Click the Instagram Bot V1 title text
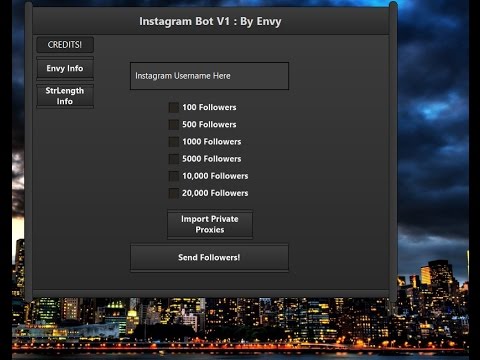This screenshot has height=360, width=480. [210, 21]
